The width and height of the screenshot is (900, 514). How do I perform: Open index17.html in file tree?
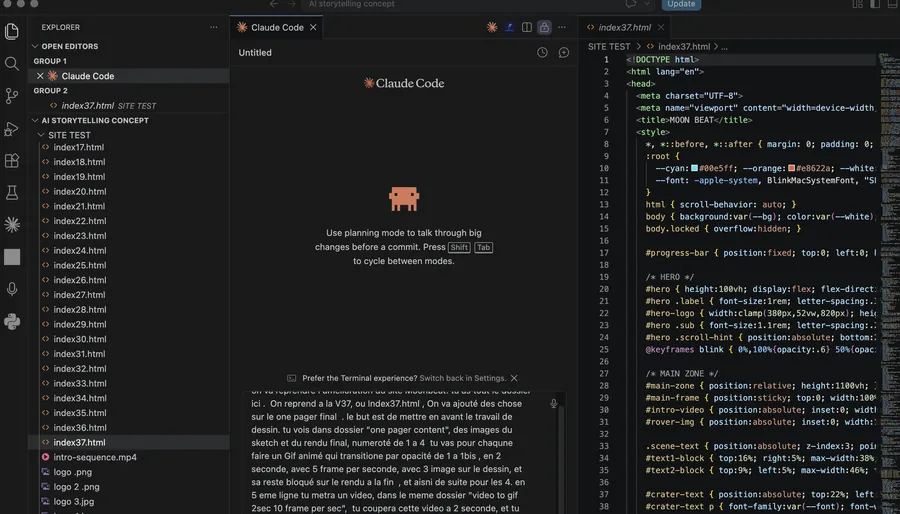click(129, 147)
